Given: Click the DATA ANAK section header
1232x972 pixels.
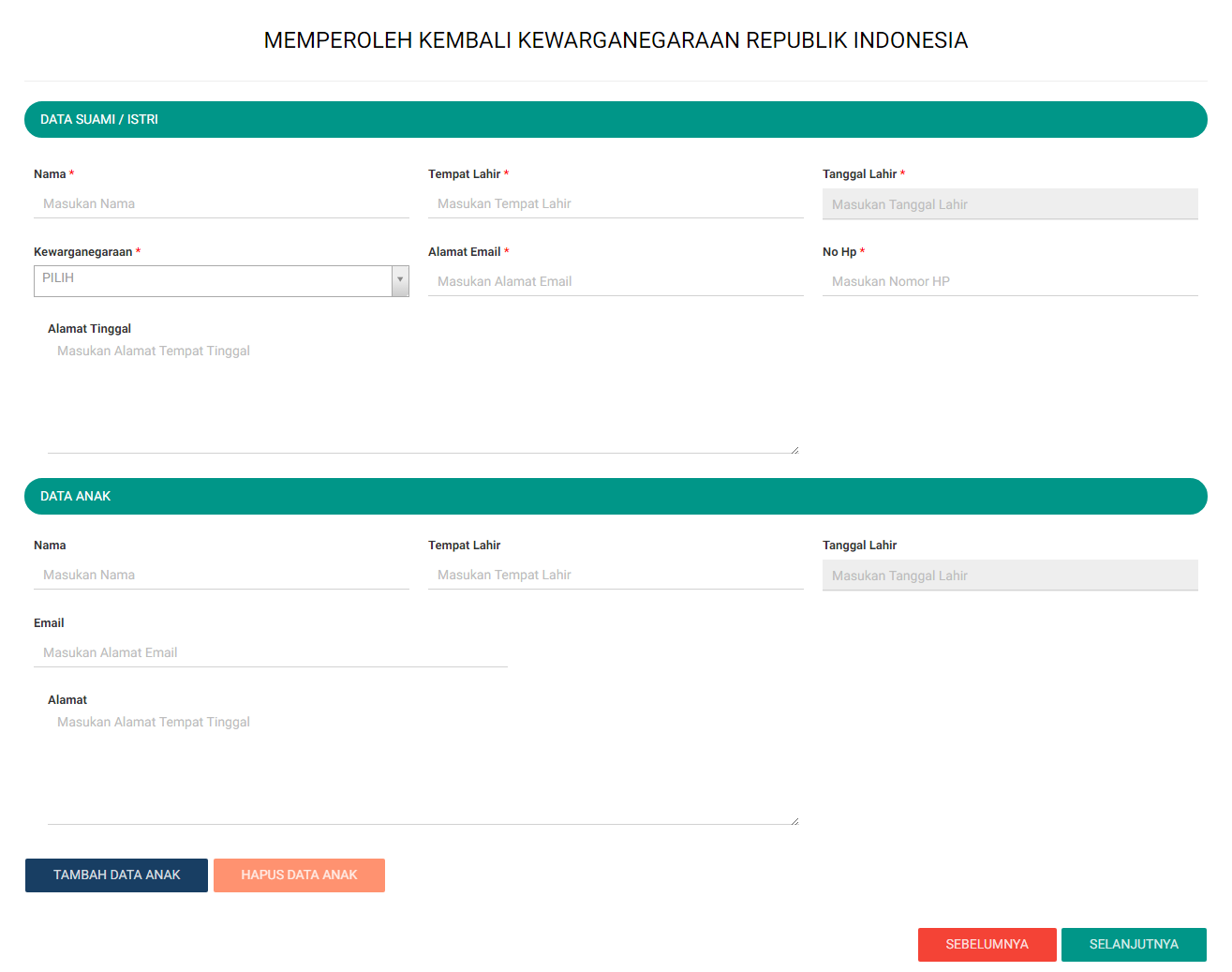Looking at the screenshot, I should point(616,497).
